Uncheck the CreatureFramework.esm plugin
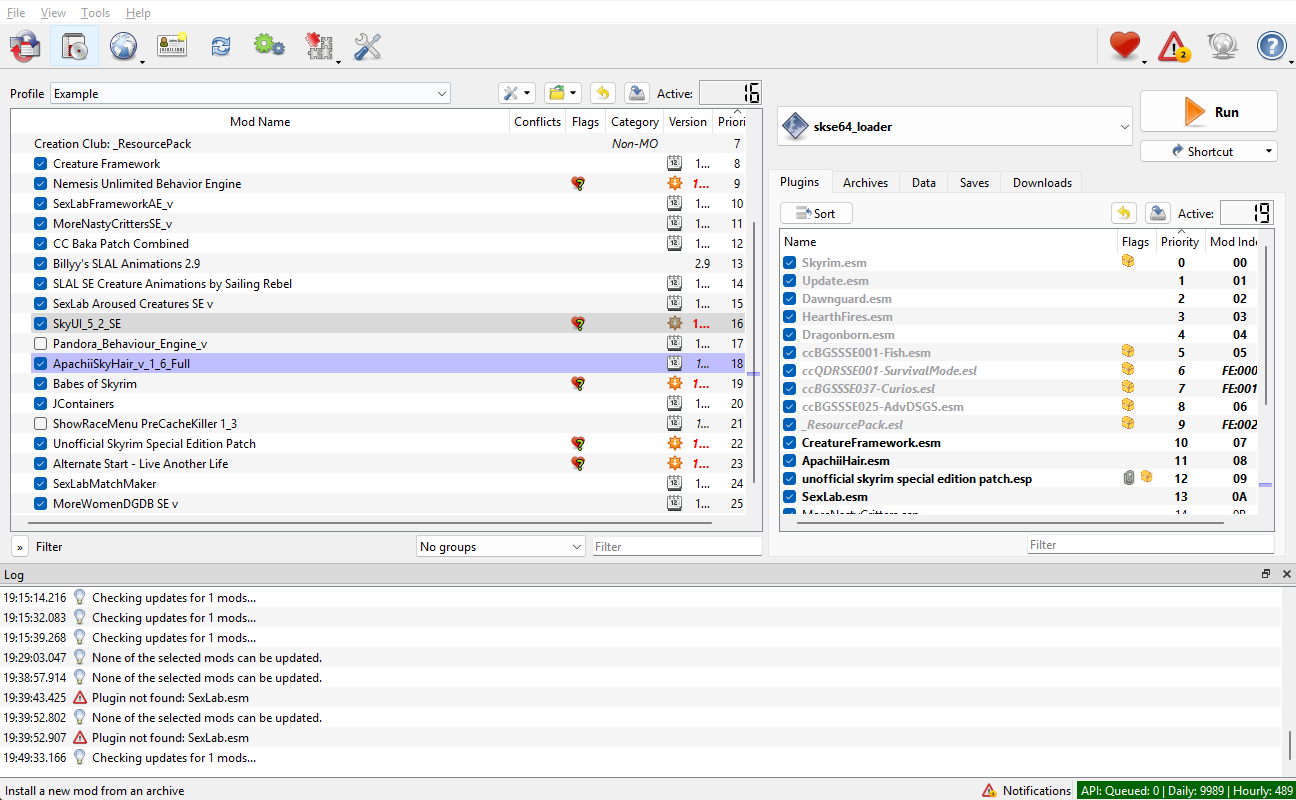This screenshot has height=800, width=1296. coord(790,443)
